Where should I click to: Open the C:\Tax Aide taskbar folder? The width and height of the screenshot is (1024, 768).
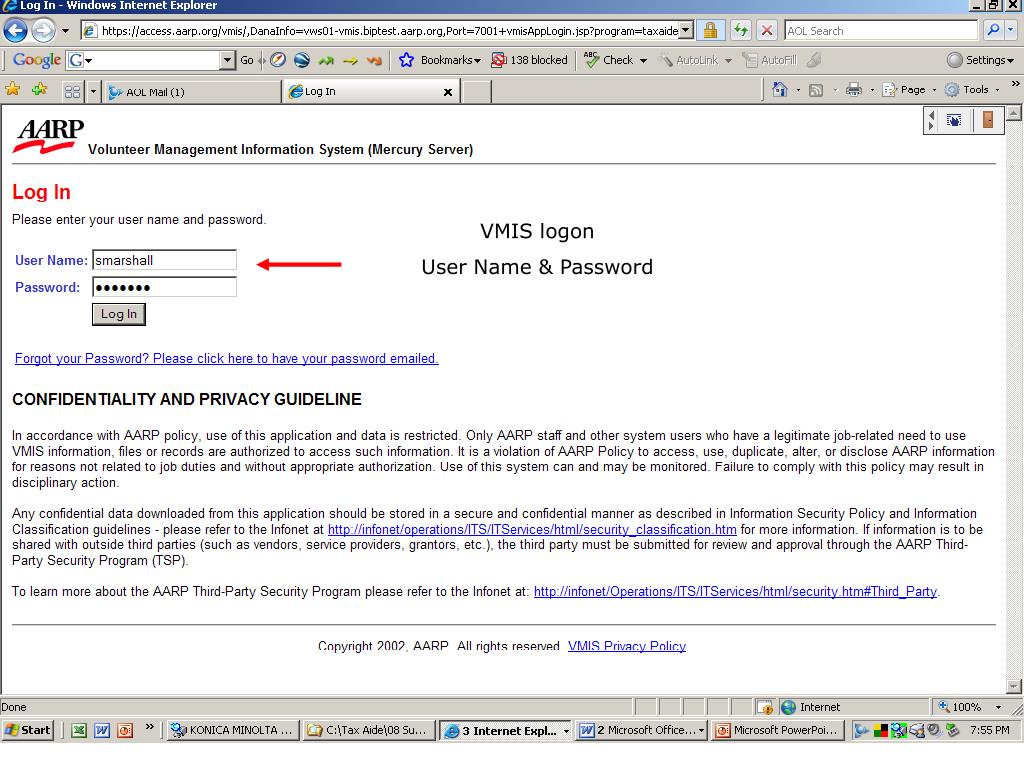coord(369,730)
